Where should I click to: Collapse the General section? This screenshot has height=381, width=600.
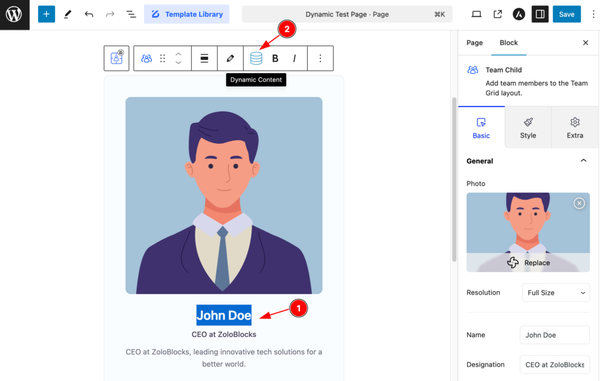(583, 161)
